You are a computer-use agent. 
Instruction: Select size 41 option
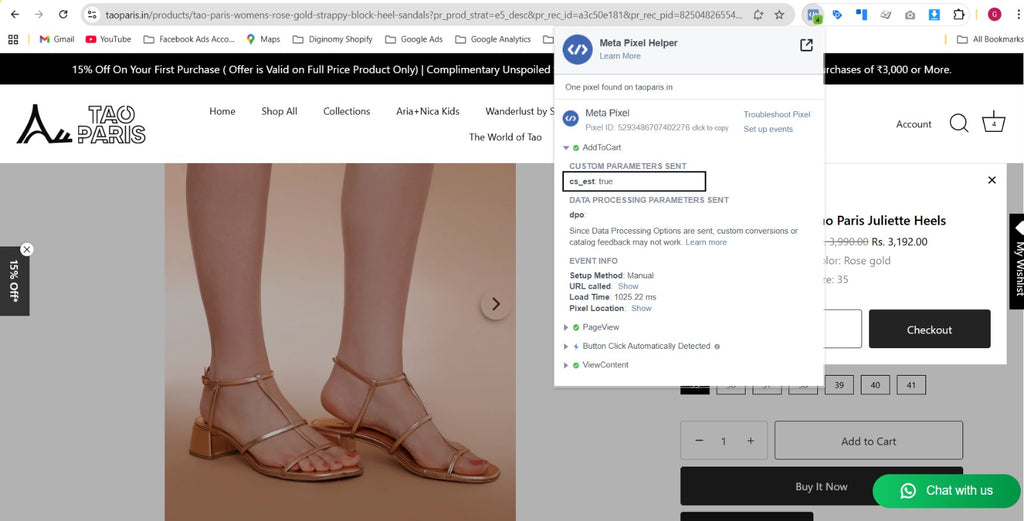click(910, 385)
